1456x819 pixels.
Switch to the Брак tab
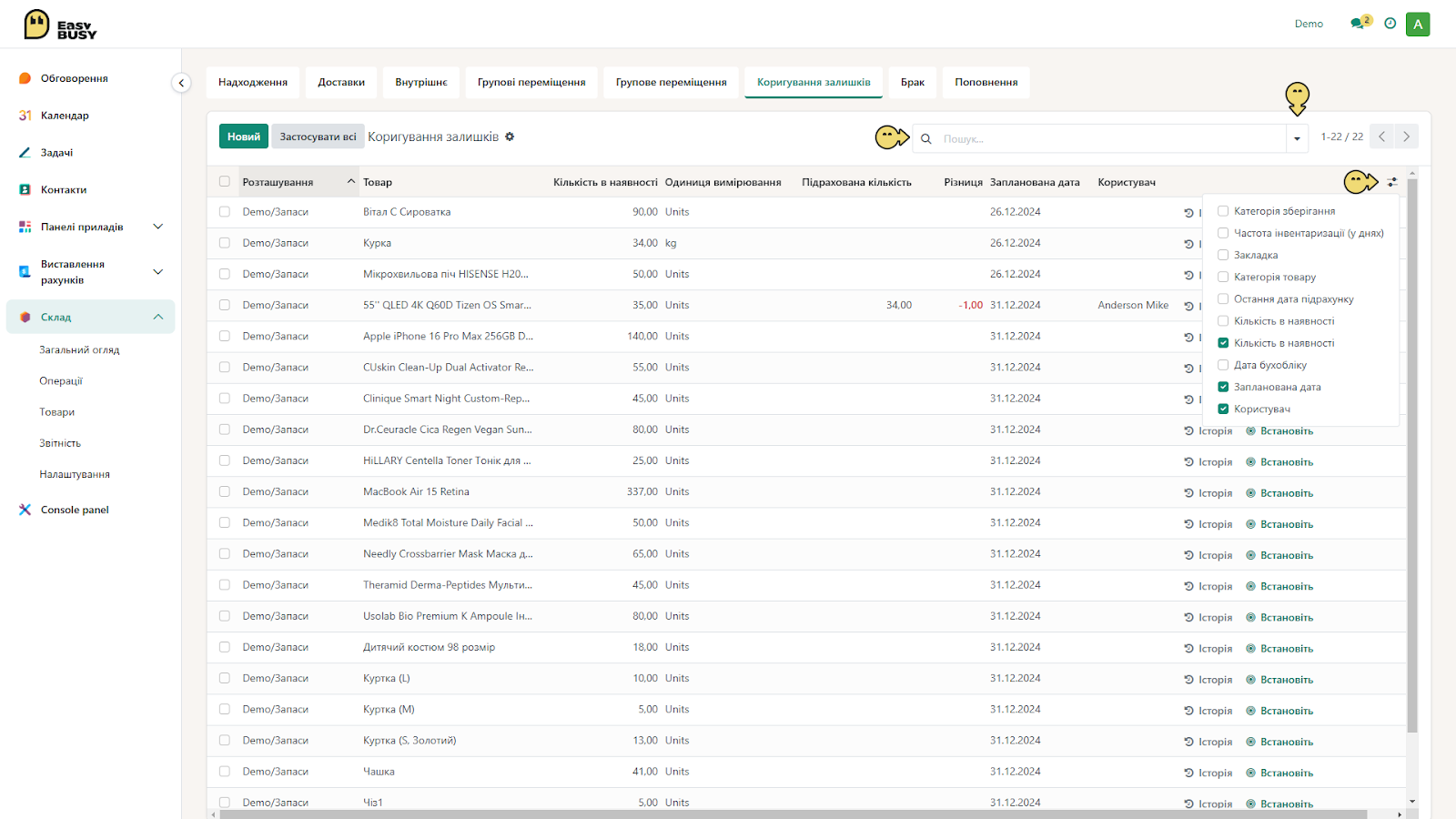click(913, 82)
